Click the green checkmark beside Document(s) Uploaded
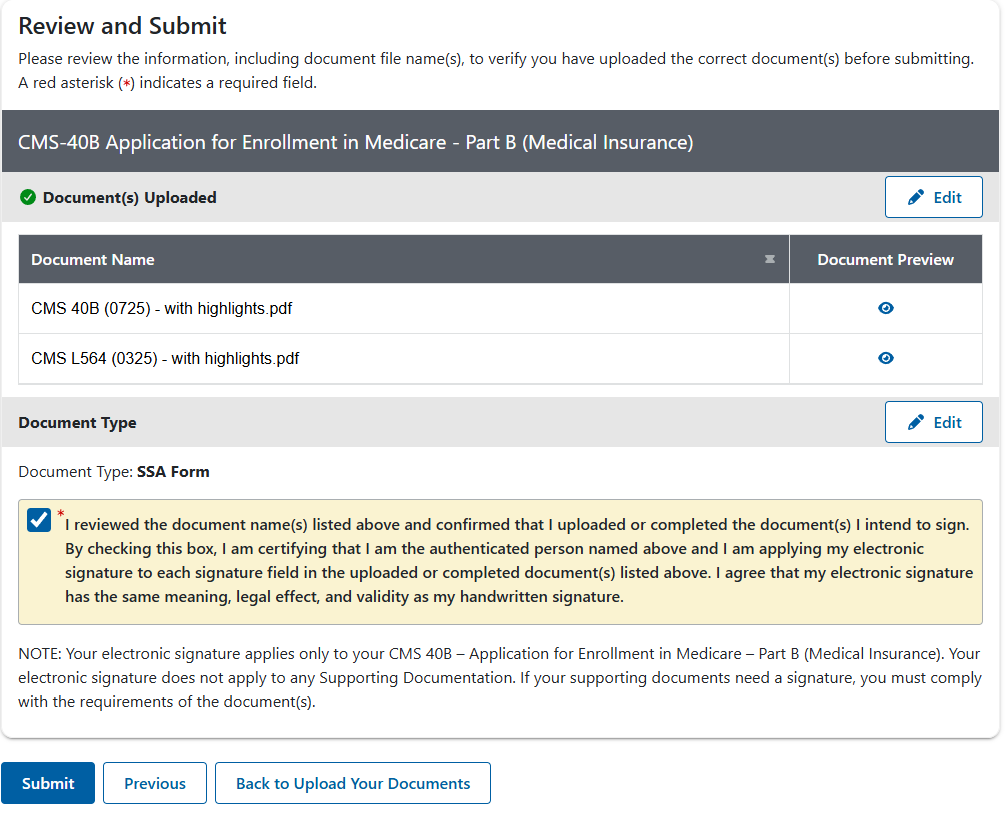 tap(28, 198)
